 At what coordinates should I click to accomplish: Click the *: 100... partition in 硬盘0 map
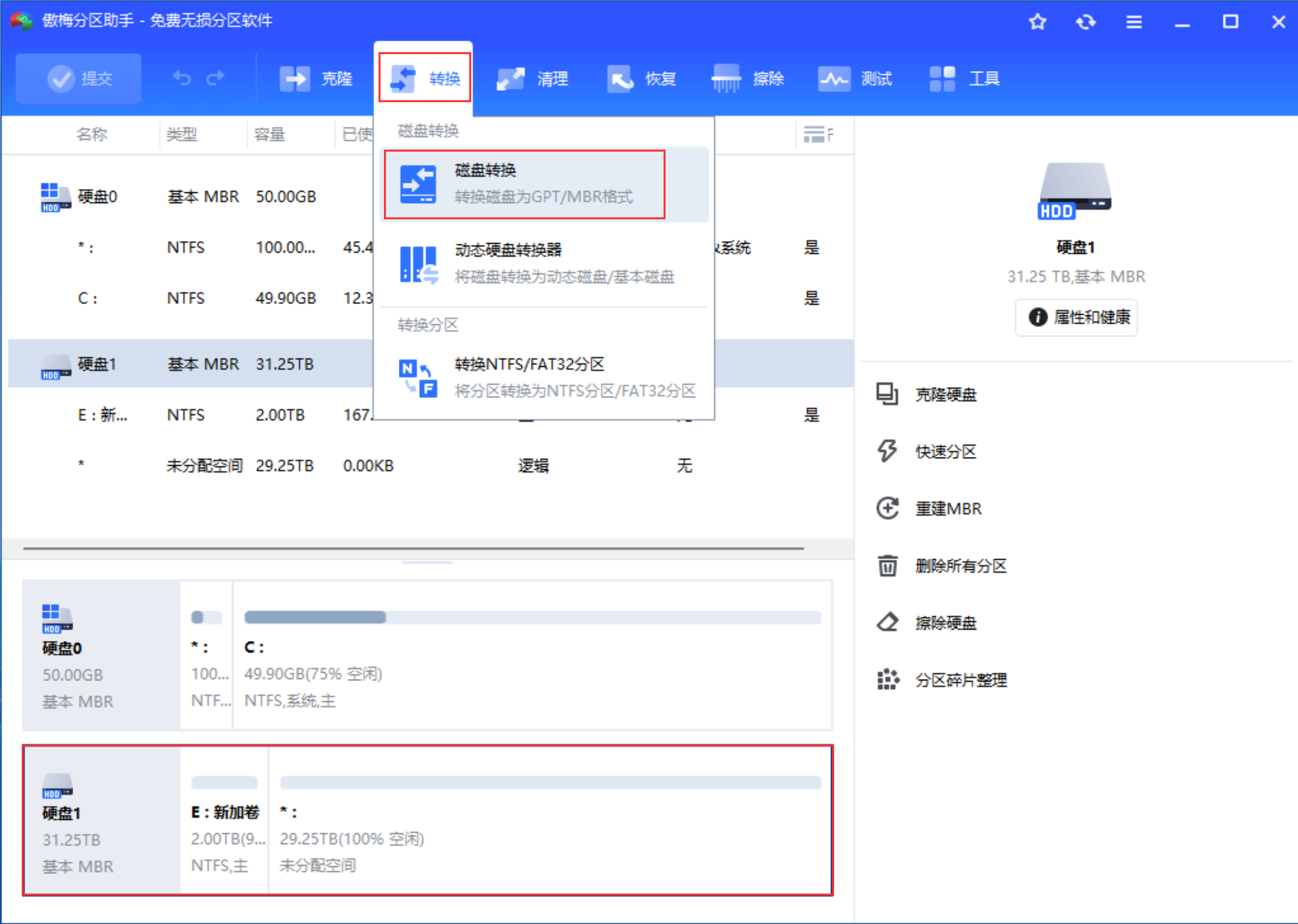click(207, 655)
